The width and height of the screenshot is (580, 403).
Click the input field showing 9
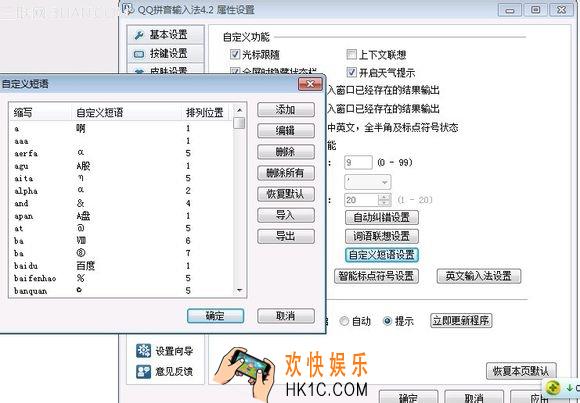358,162
